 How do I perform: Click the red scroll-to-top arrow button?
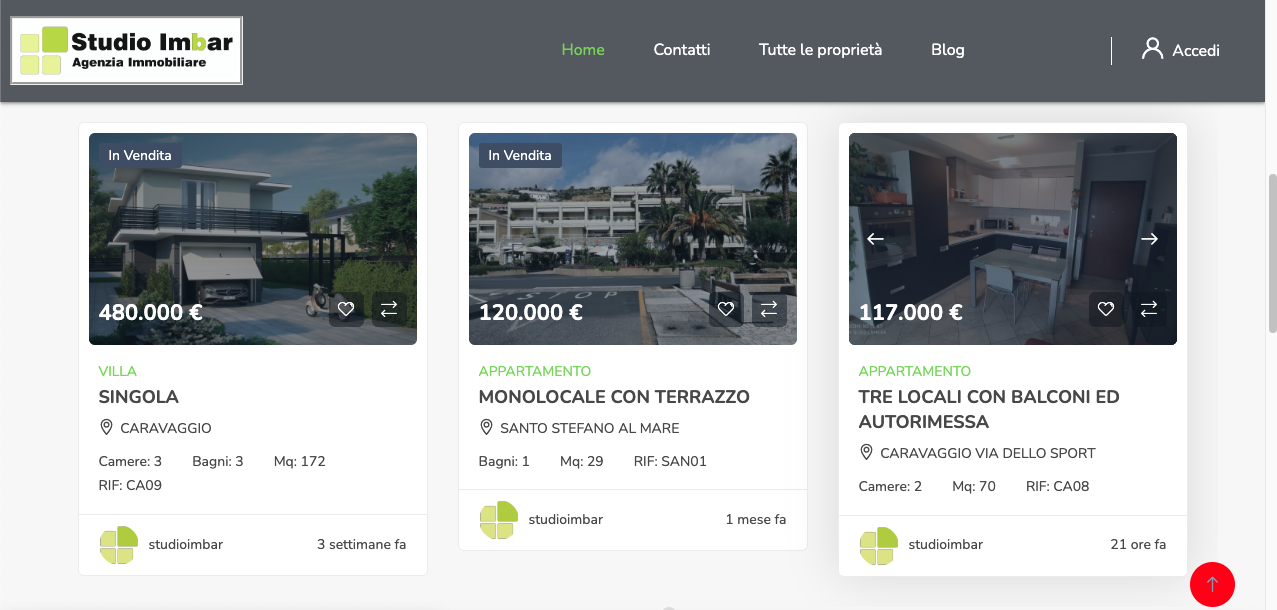1212,584
